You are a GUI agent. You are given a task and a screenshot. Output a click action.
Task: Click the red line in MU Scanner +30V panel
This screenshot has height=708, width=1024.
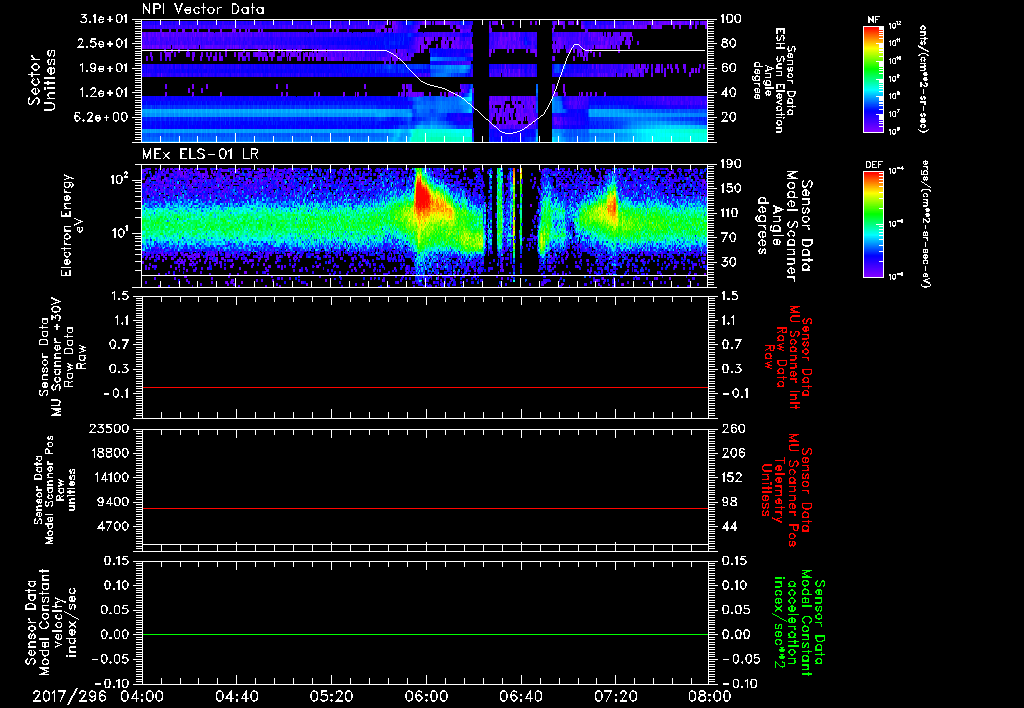point(424,388)
